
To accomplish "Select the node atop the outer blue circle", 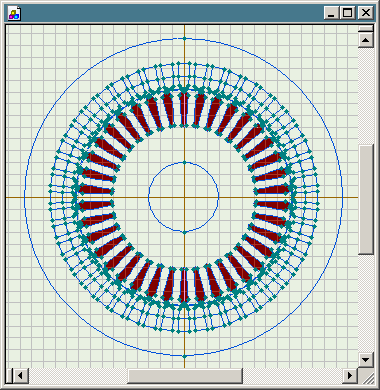I will pos(184,39).
